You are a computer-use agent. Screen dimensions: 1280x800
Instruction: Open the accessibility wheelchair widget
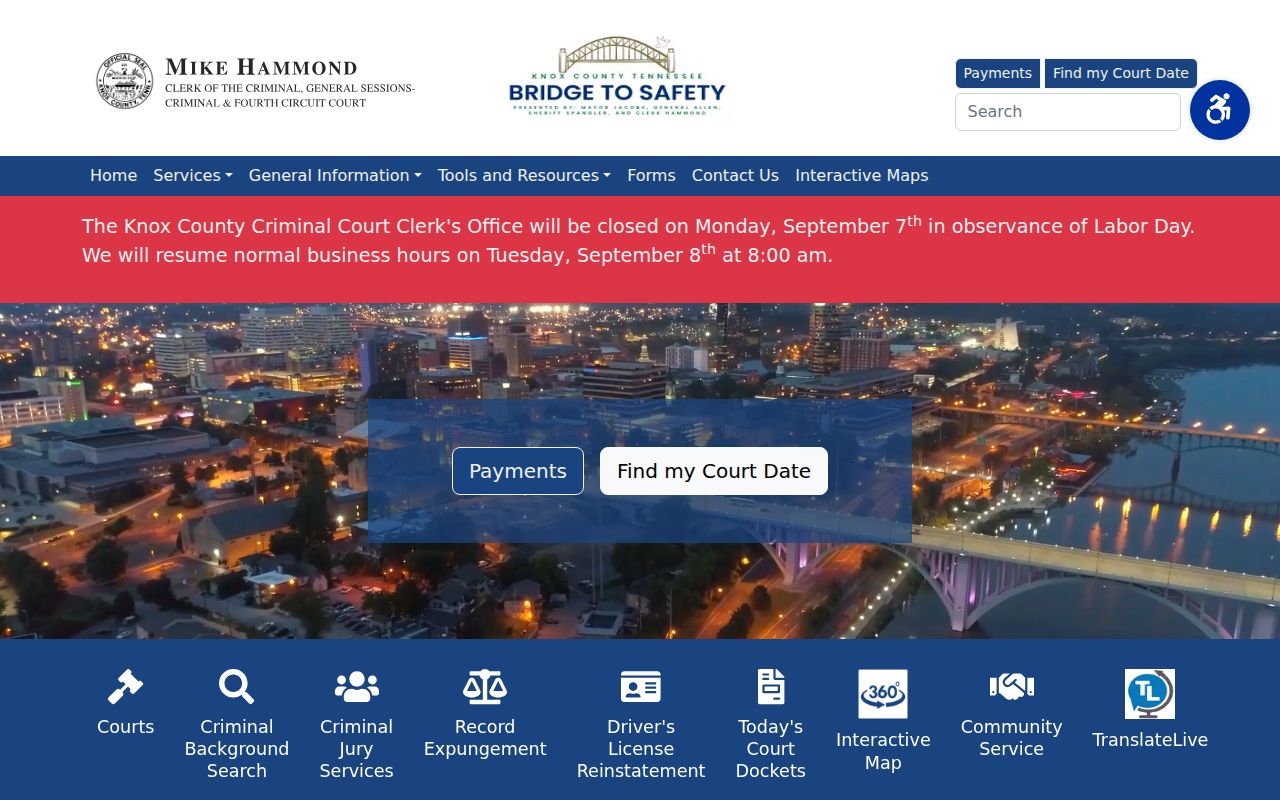coord(1220,110)
